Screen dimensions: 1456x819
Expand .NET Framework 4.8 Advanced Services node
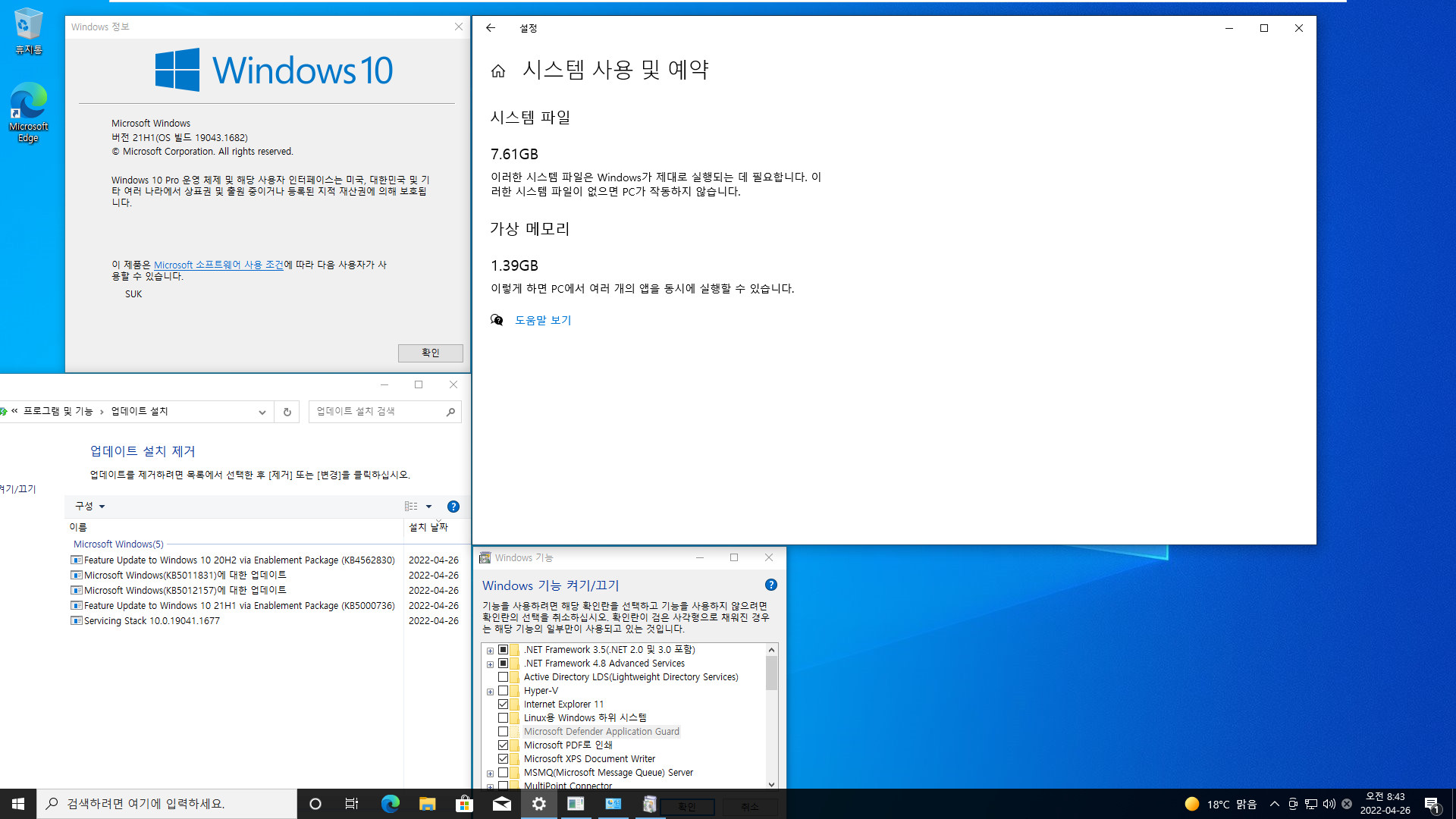490,664
